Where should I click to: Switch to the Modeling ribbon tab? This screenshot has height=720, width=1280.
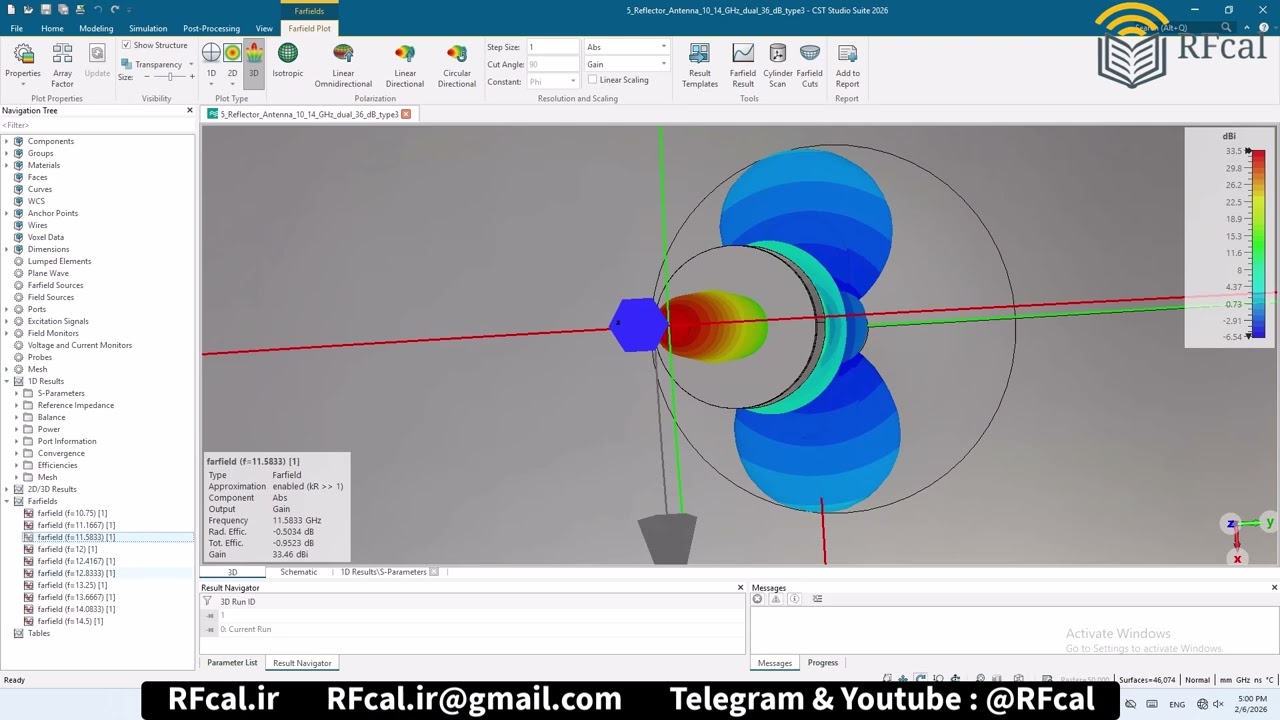(96, 28)
